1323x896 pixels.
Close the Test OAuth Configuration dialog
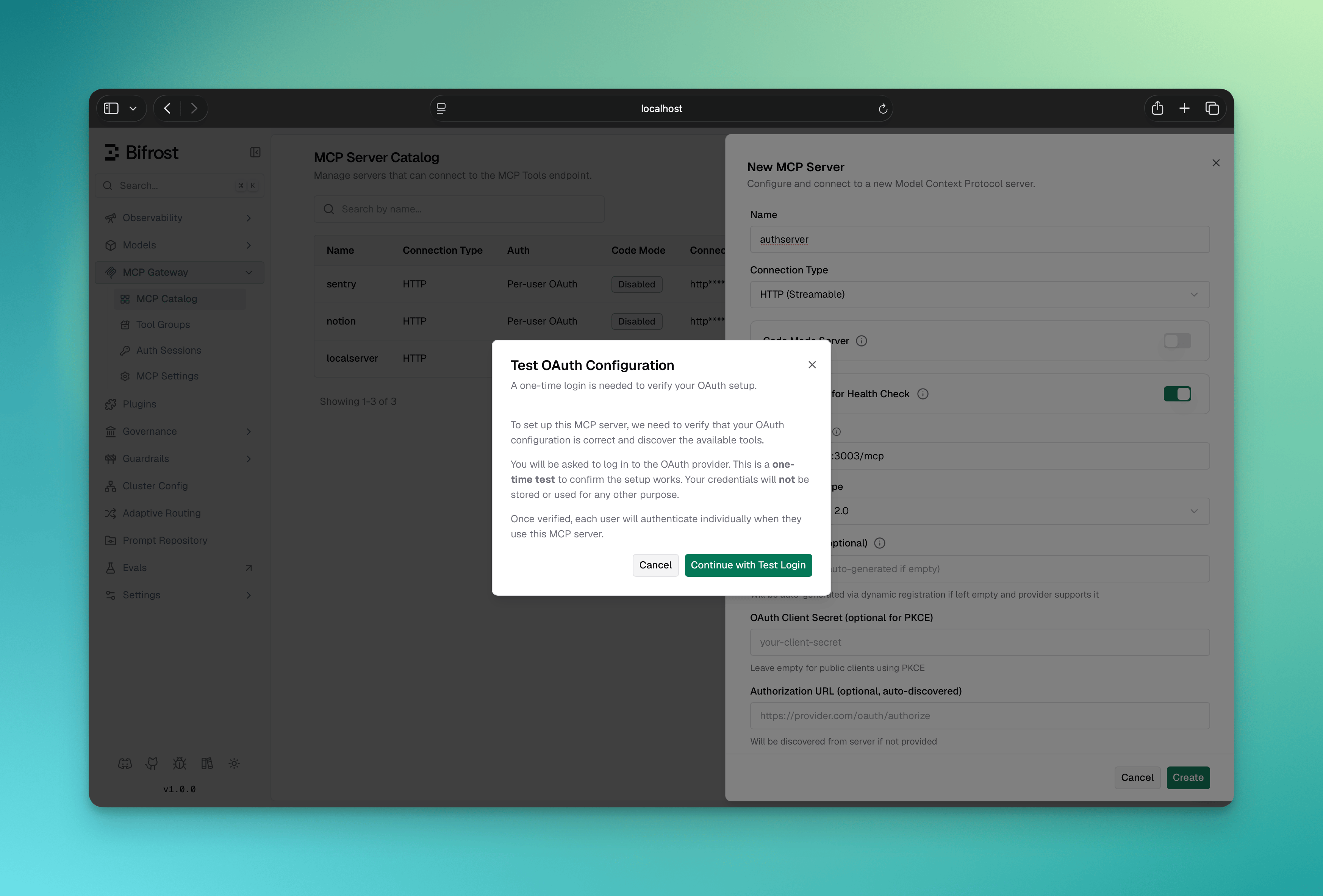[x=812, y=365]
